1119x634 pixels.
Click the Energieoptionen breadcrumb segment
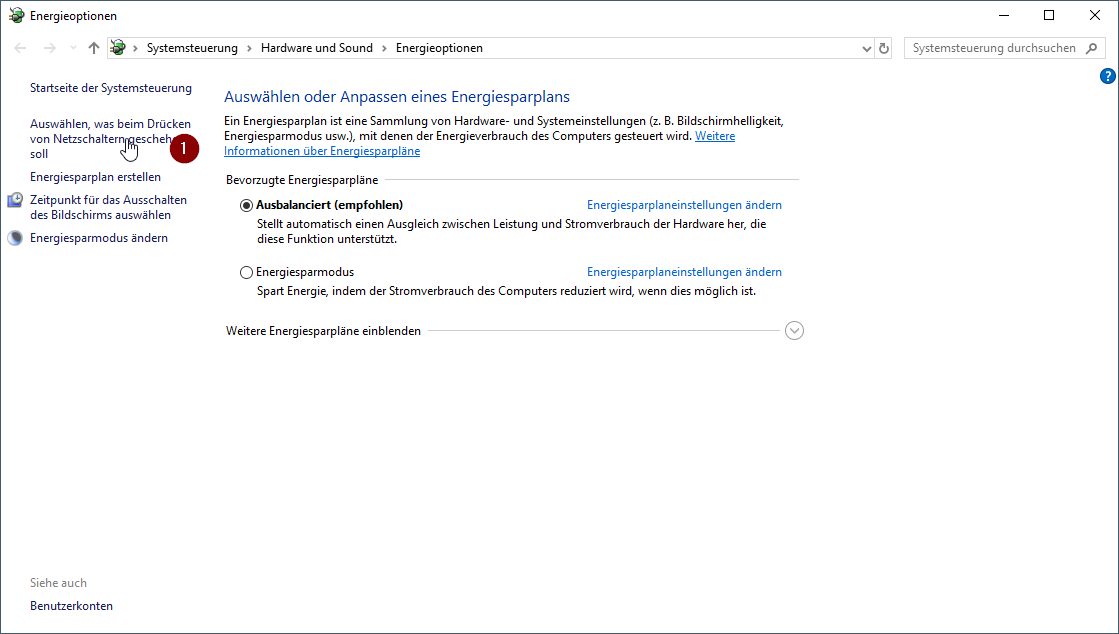440,48
